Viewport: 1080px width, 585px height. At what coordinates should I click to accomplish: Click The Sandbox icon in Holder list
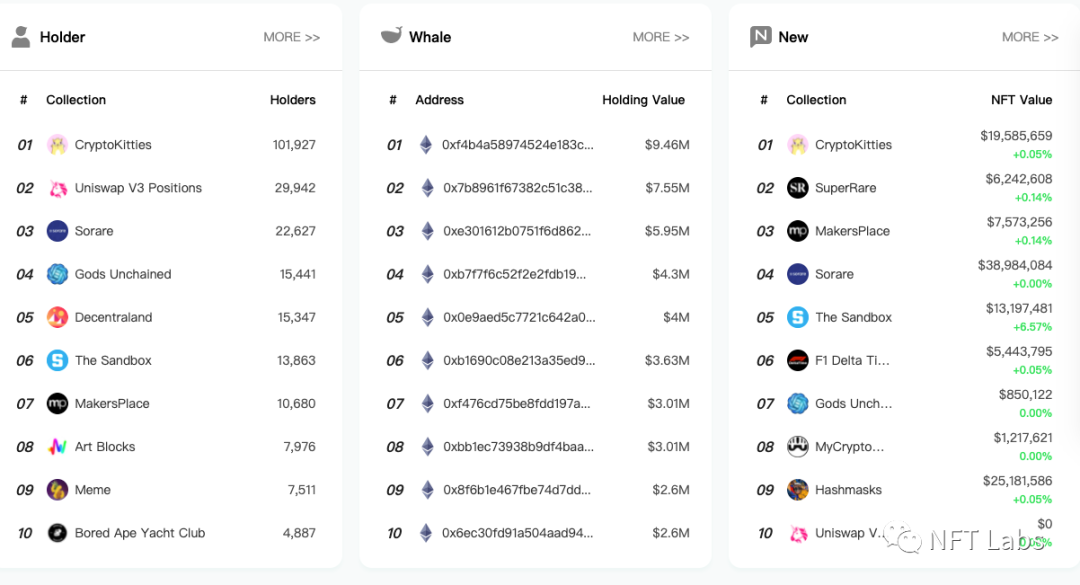(57, 360)
